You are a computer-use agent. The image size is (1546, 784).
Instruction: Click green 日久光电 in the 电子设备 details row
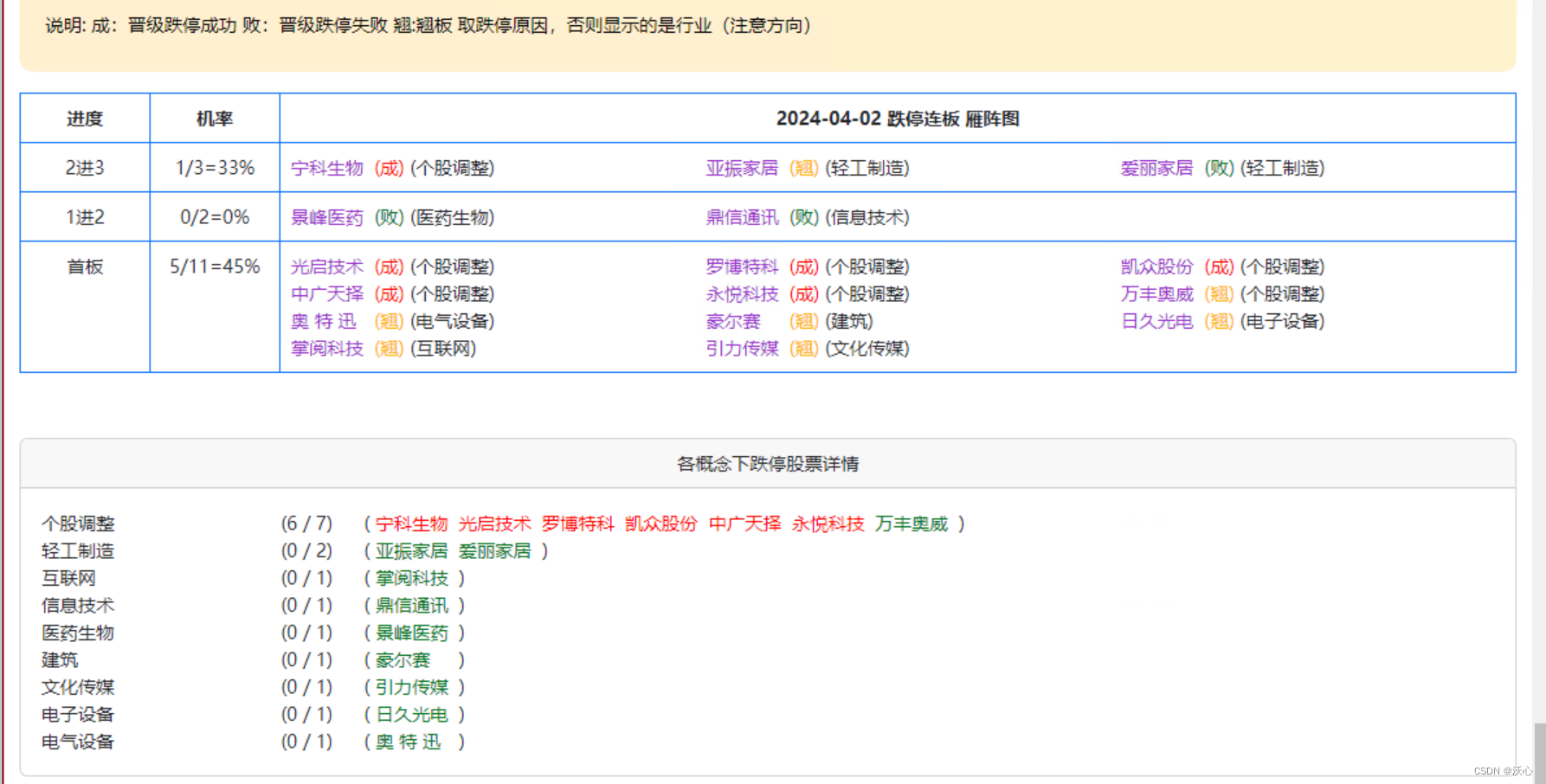pyautogui.click(x=412, y=714)
